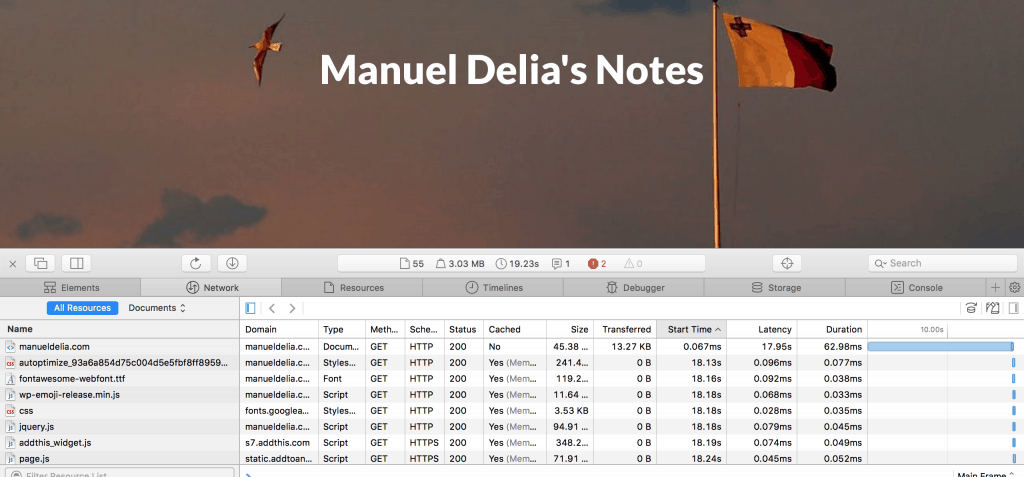This screenshot has height=477, width=1024.
Task: Toggle the left navigation sidebar
Action: [x=250, y=308]
